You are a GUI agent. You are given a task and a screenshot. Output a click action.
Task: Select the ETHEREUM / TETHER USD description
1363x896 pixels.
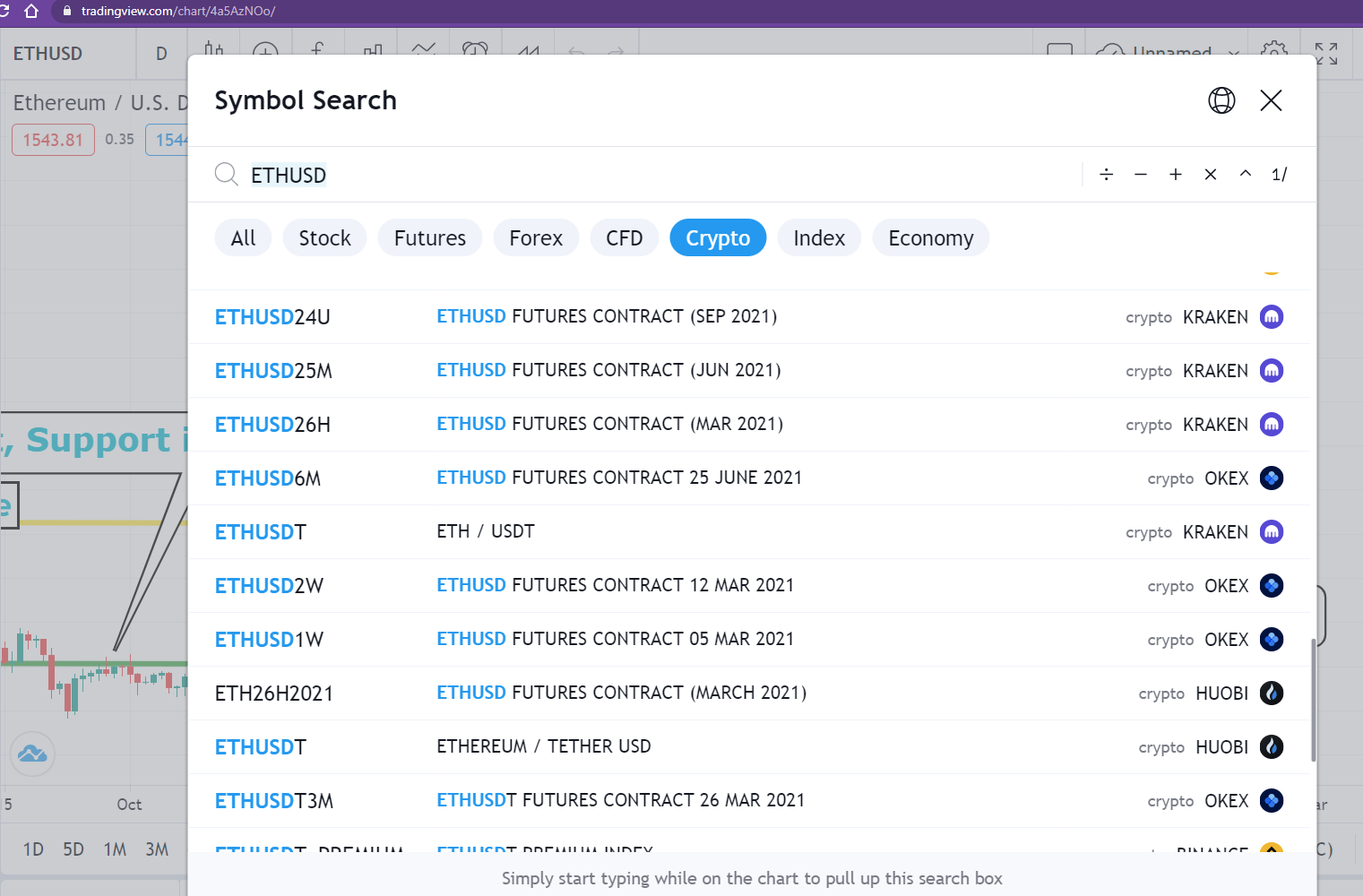pyautogui.click(x=544, y=746)
